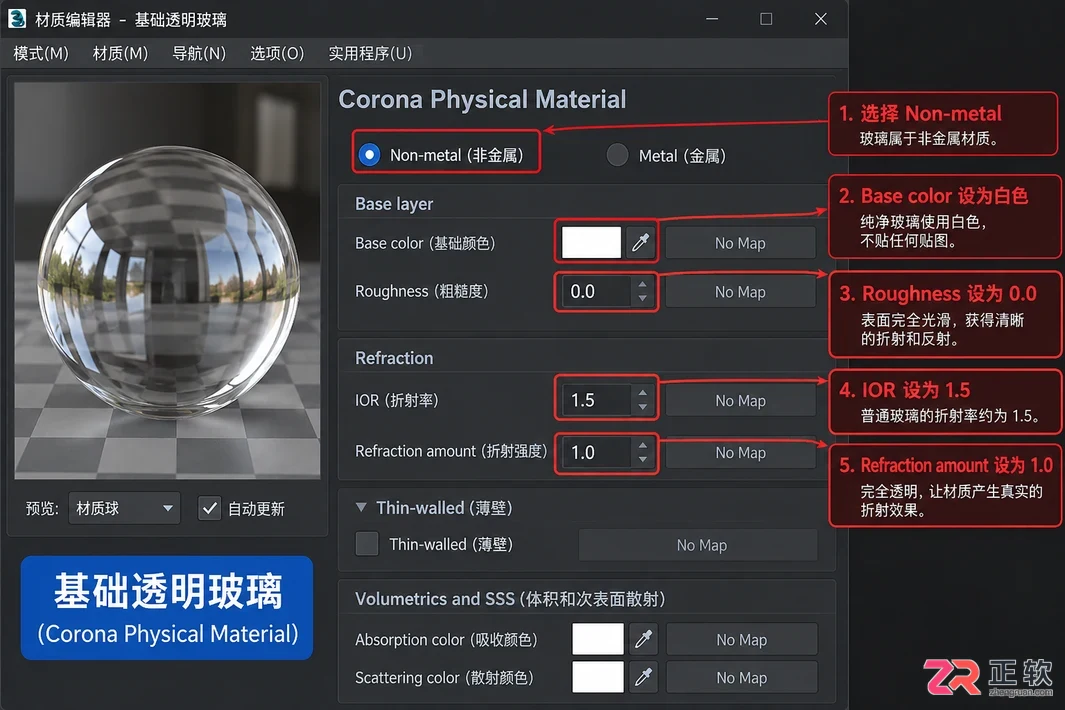Screen dimensions: 1065x710
Task: Decrease Refraction amount with the down arrow
Action: [x=643, y=460]
